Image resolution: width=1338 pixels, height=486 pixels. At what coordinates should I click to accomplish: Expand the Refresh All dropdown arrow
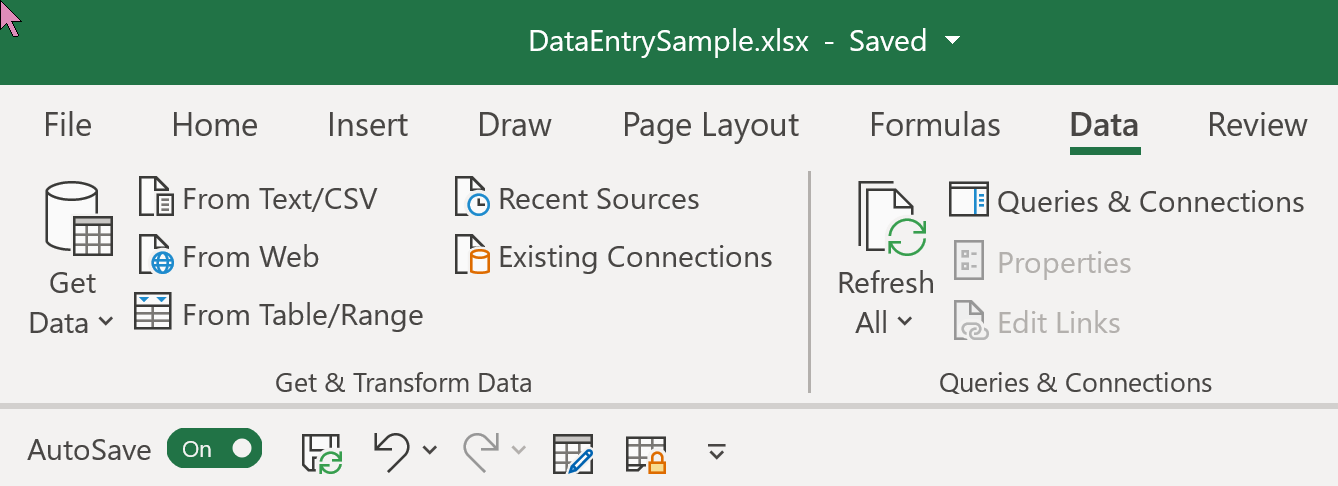[x=904, y=322]
